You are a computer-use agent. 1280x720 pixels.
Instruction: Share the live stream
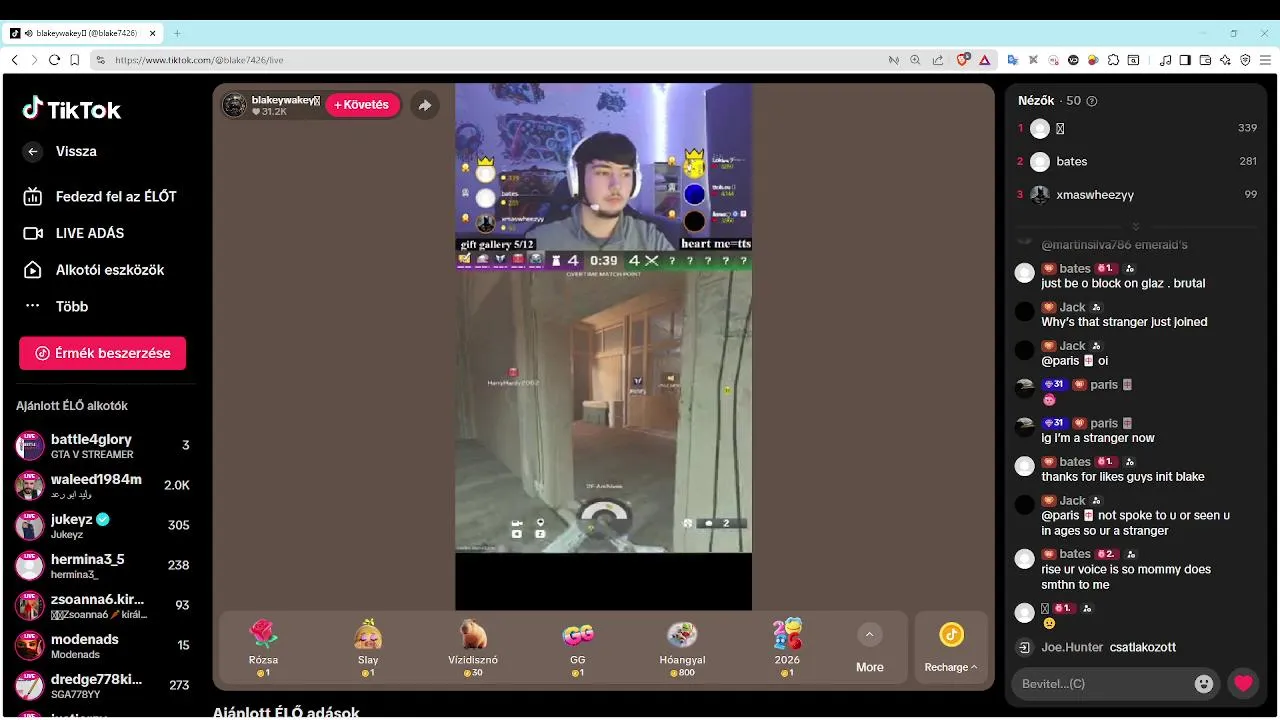coord(425,105)
